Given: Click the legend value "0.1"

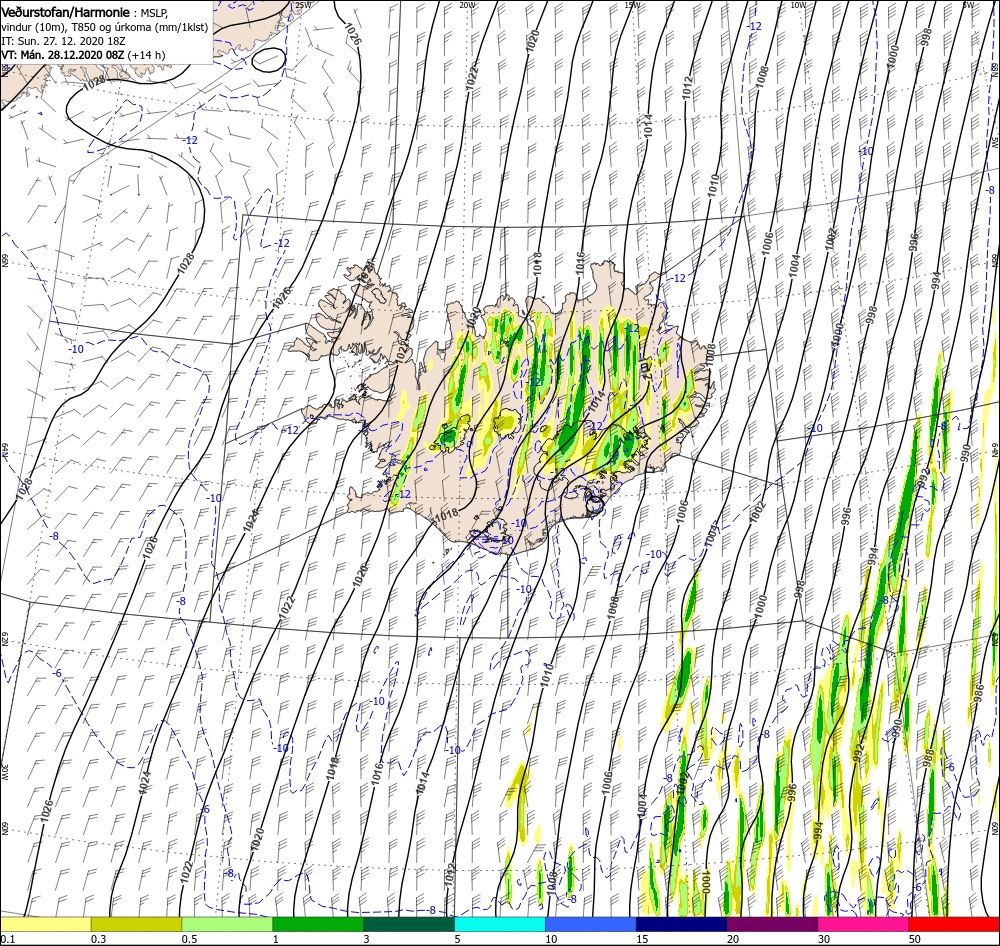Looking at the screenshot, I should (x=7, y=938).
